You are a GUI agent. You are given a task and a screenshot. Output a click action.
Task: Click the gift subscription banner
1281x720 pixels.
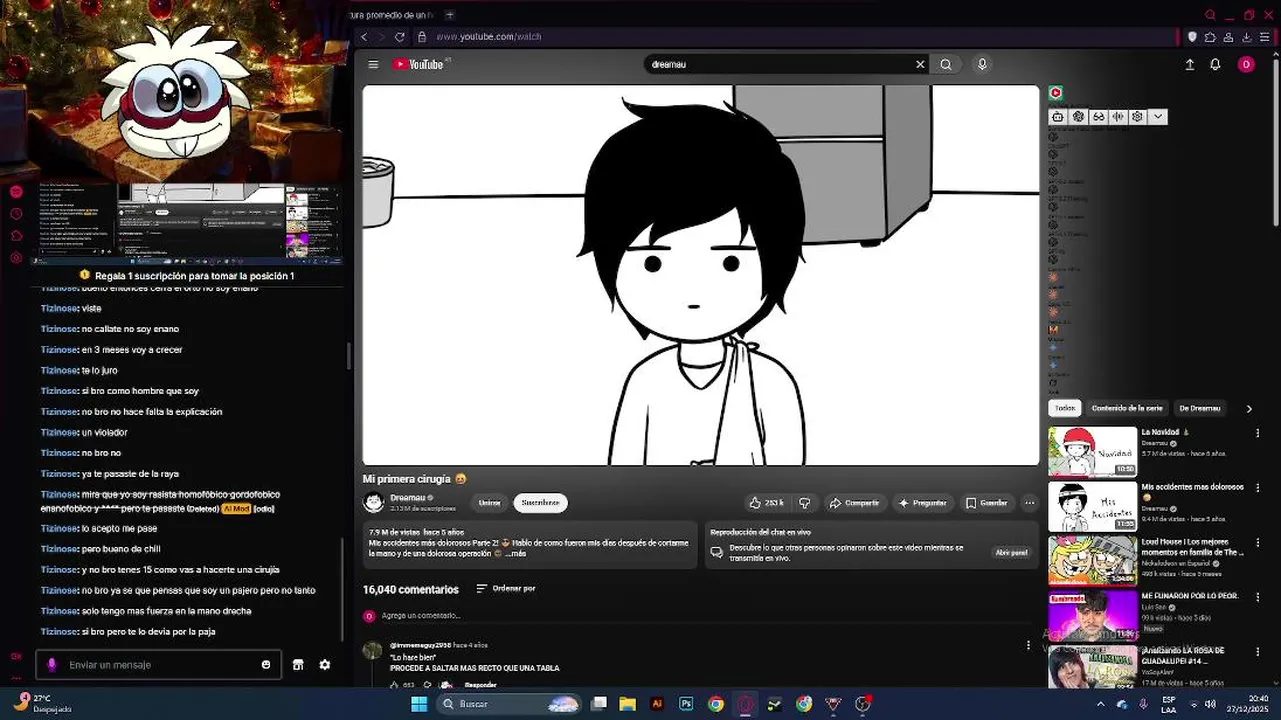click(x=187, y=275)
